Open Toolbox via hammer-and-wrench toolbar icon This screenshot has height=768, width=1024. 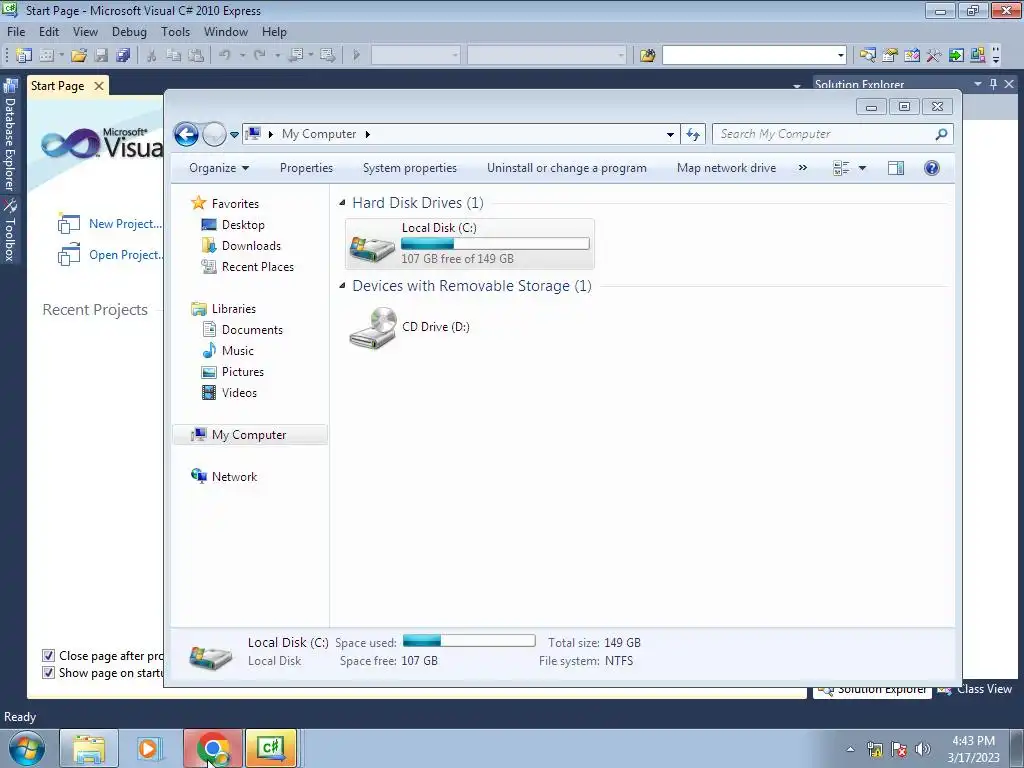click(x=933, y=56)
